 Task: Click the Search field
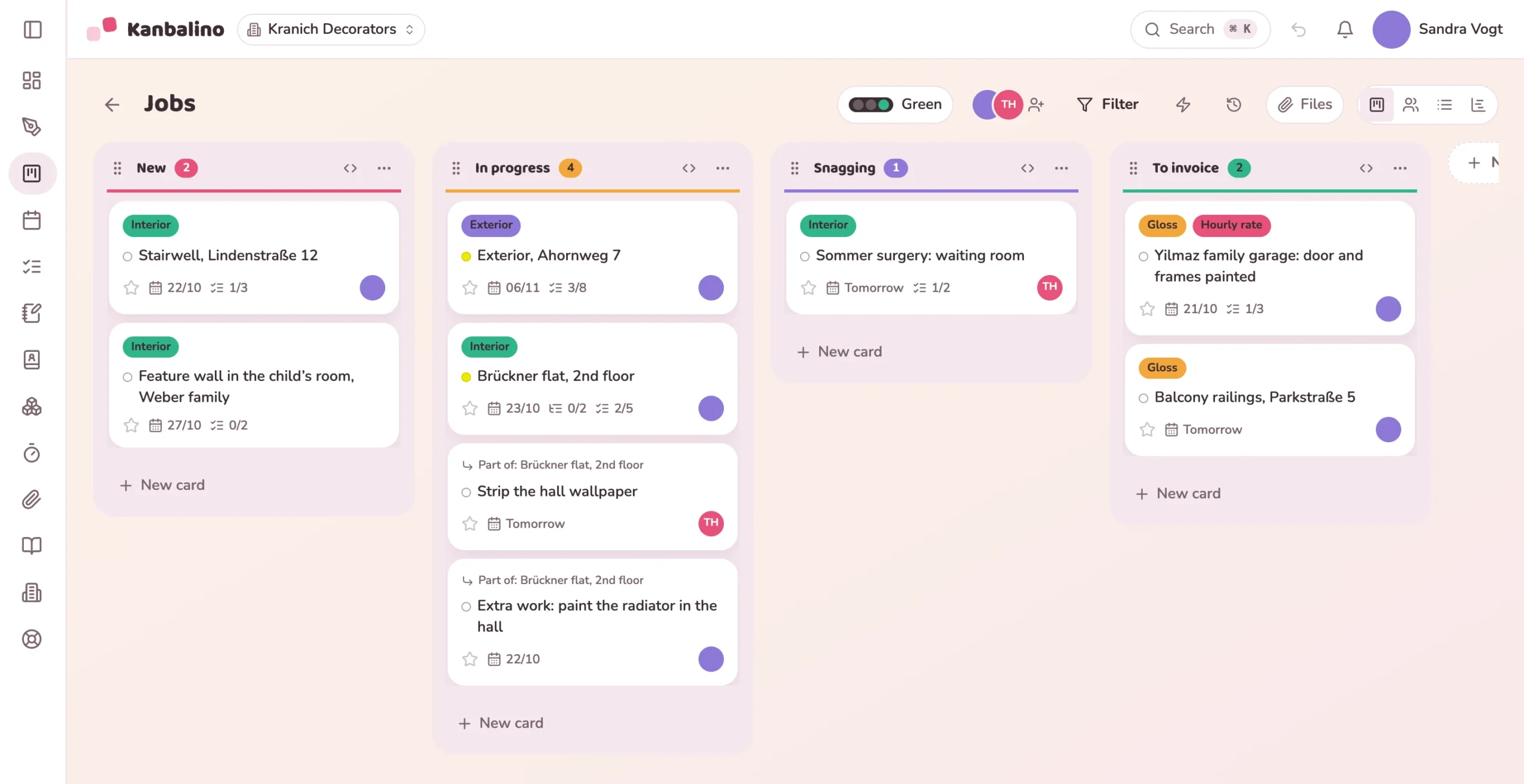point(1200,29)
